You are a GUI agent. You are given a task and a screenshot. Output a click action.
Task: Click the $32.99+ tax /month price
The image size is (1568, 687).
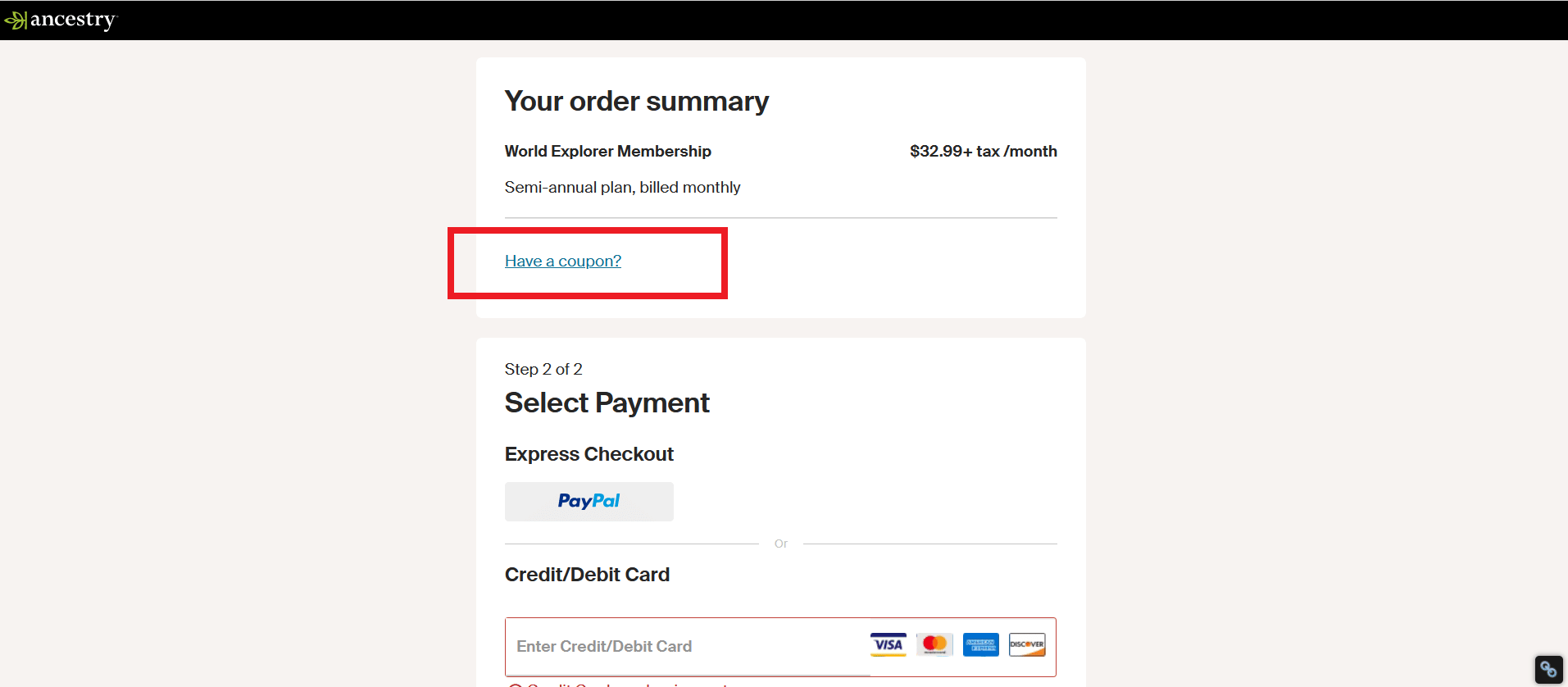tap(983, 152)
